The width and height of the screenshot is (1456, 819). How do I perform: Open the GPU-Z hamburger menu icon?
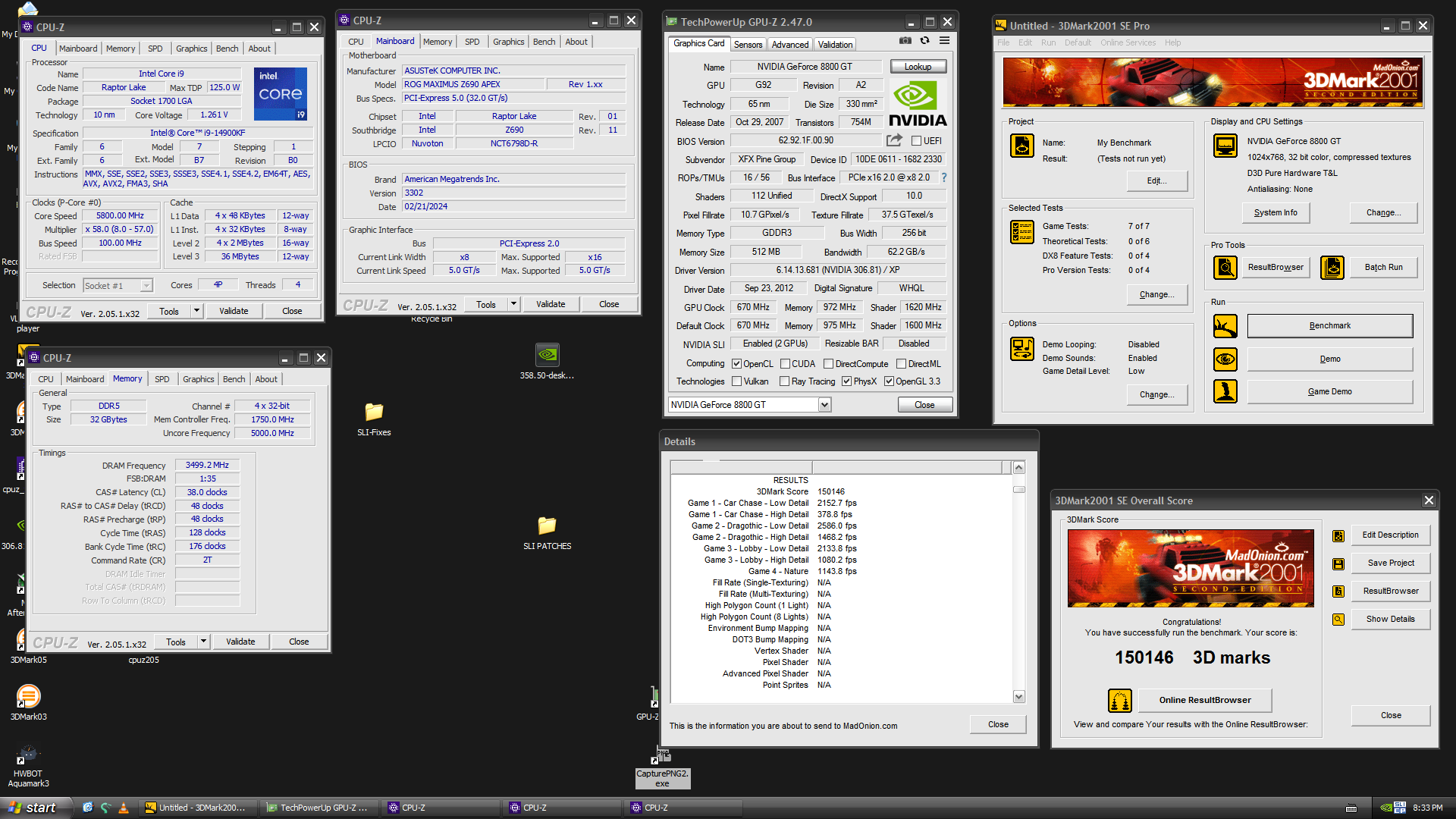pyautogui.click(x=945, y=41)
